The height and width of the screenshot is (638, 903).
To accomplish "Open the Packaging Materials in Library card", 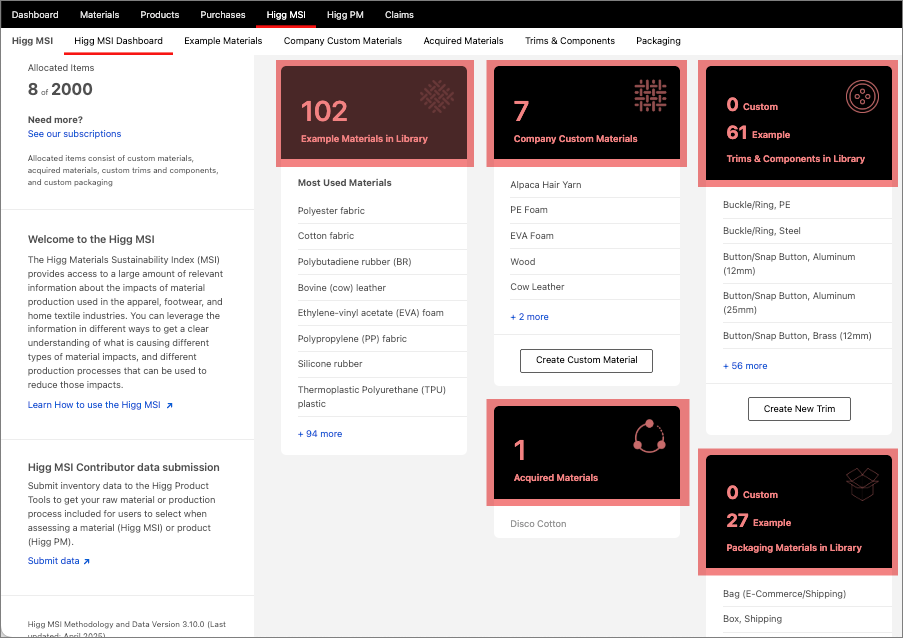I will tap(799, 511).
